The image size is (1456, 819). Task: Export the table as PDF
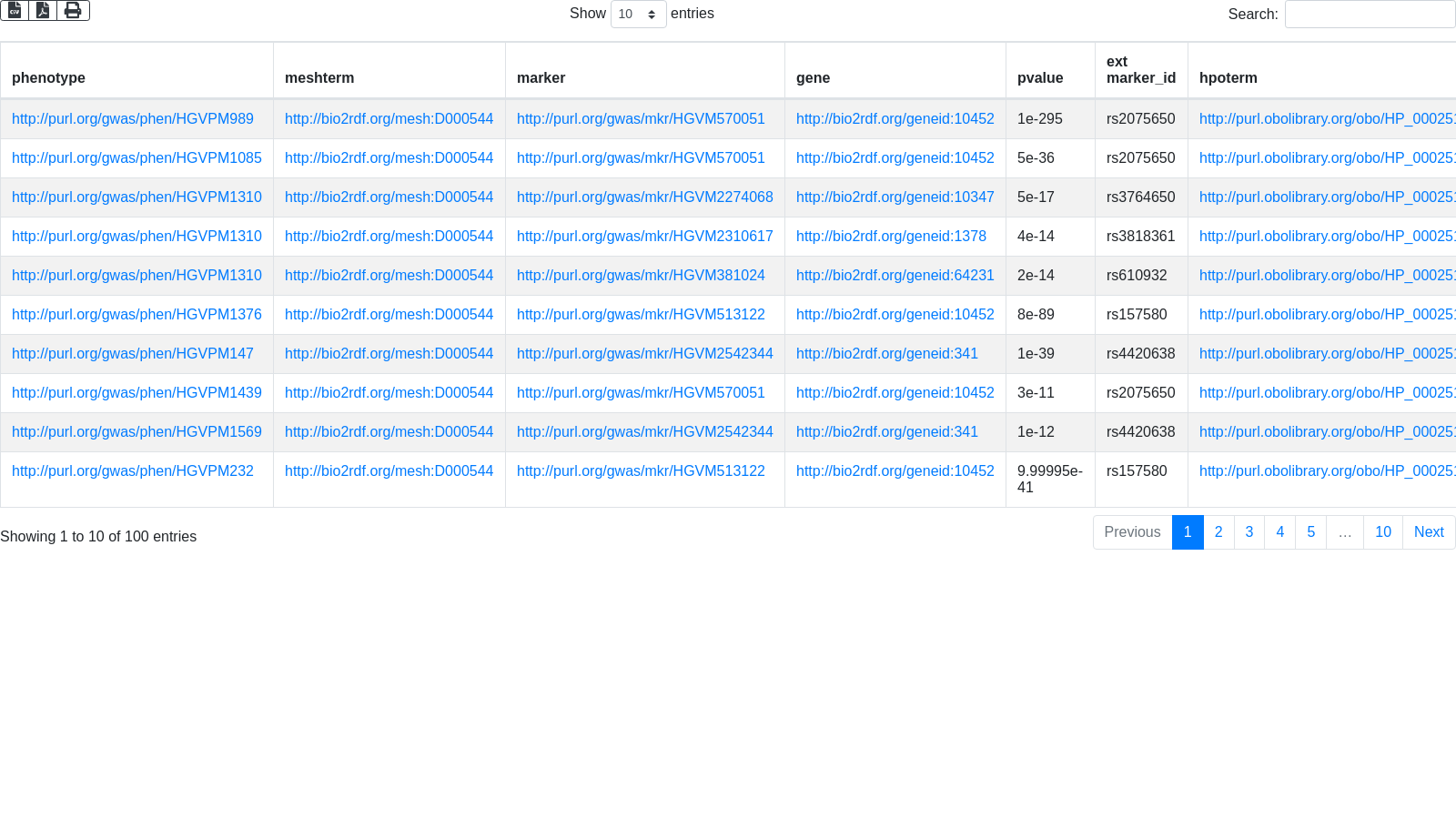tap(43, 10)
